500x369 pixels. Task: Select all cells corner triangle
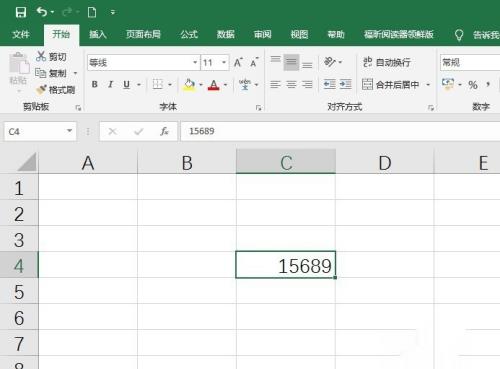(x=26, y=162)
